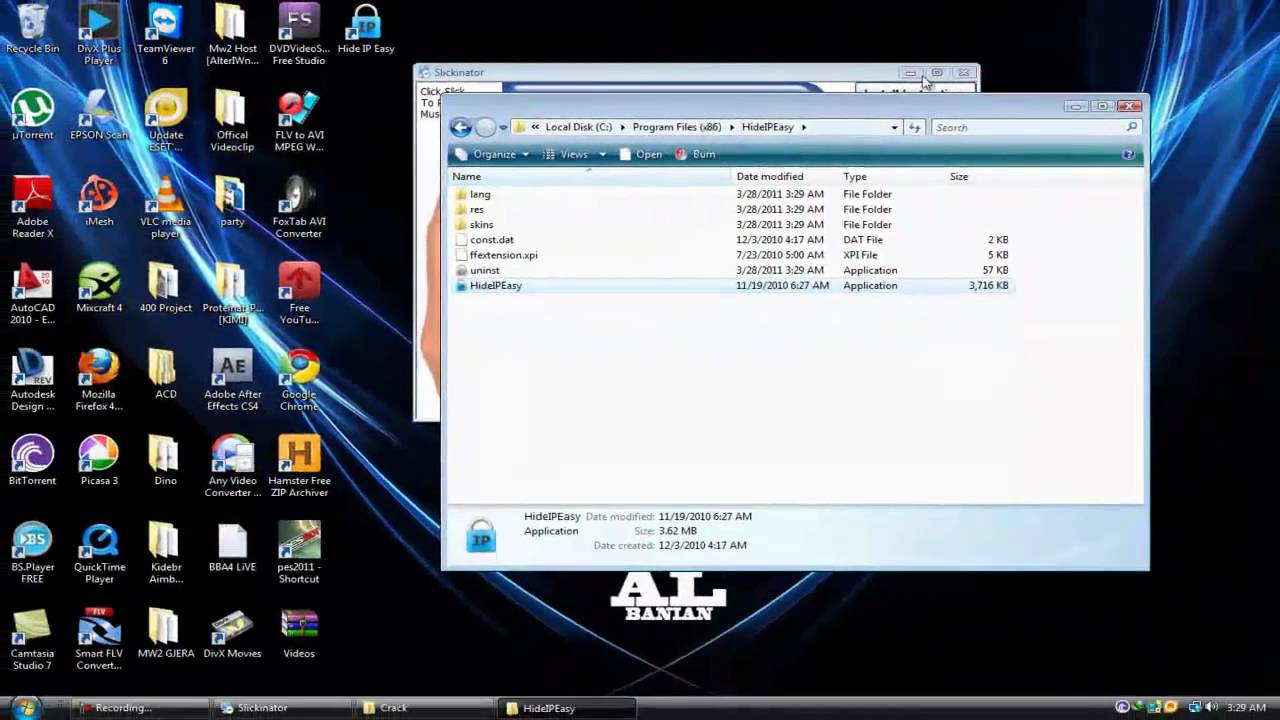The image size is (1280, 720).
Task: Open the Explorer help icon
Action: [1128, 154]
